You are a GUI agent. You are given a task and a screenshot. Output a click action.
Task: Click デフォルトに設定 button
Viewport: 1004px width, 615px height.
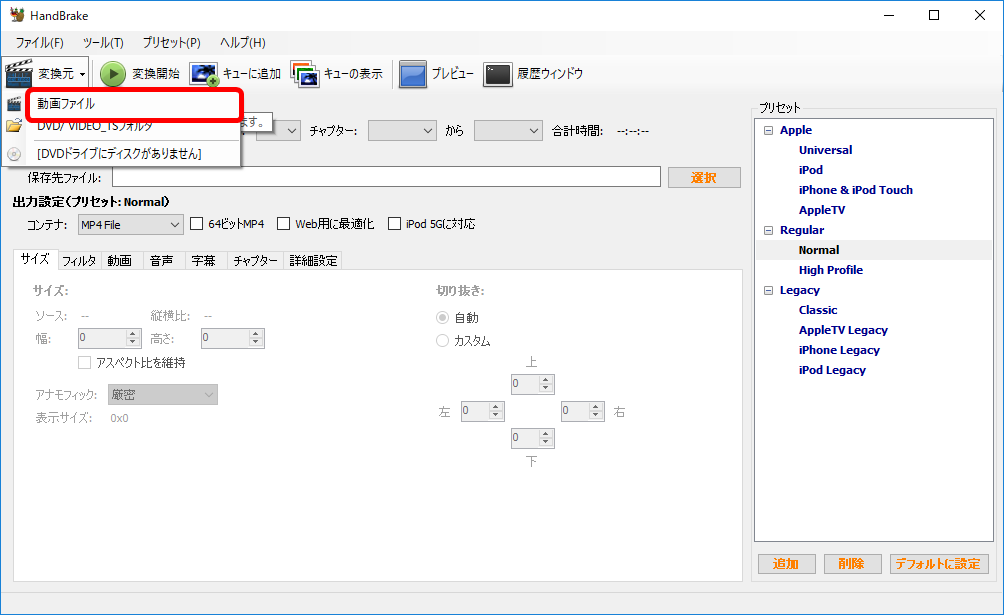click(939, 564)
